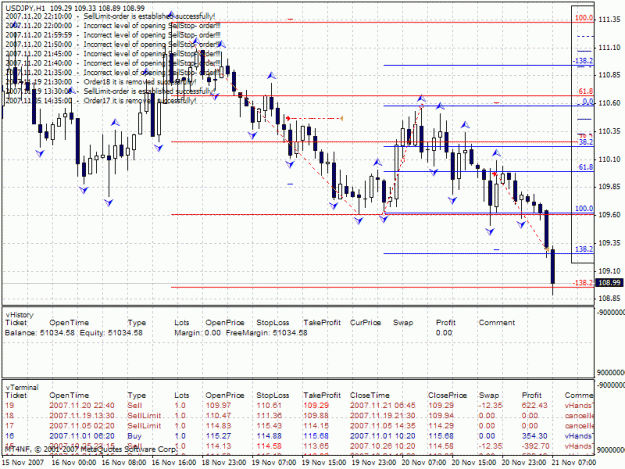Click the ClosePrice header in vTerminal

447,395
